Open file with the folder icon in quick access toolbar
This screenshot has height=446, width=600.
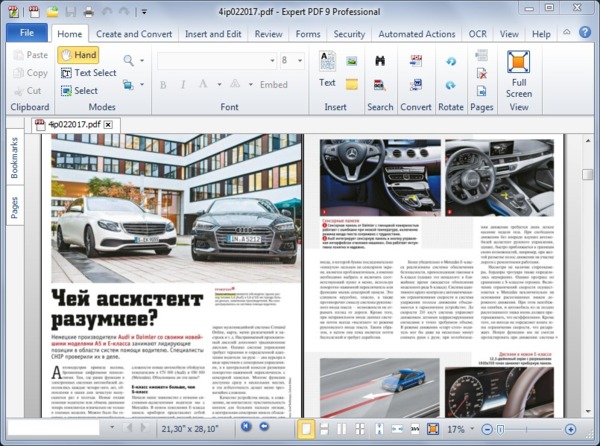coord(52,12)
